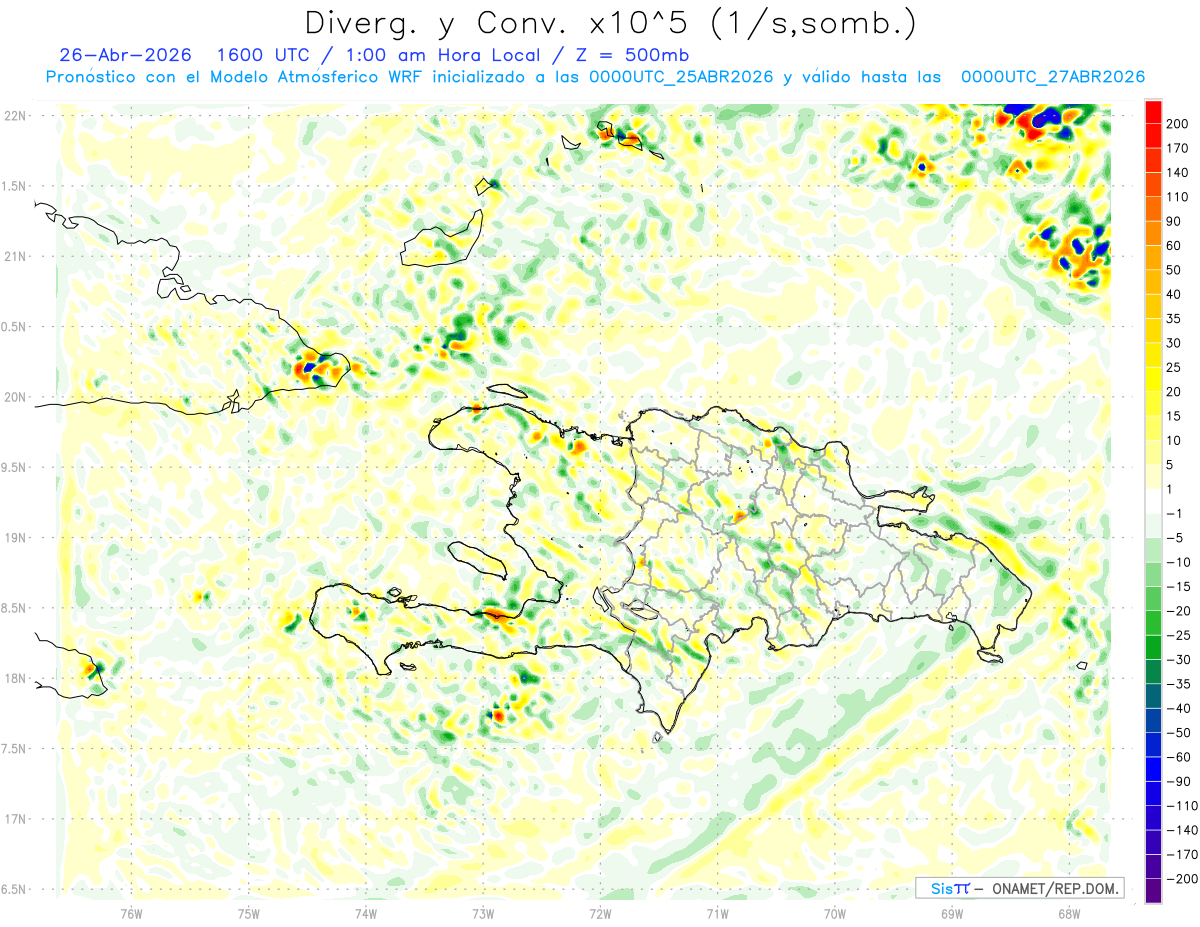
Task: Select the 20N latitude axis label
Action: pos(16,397)
